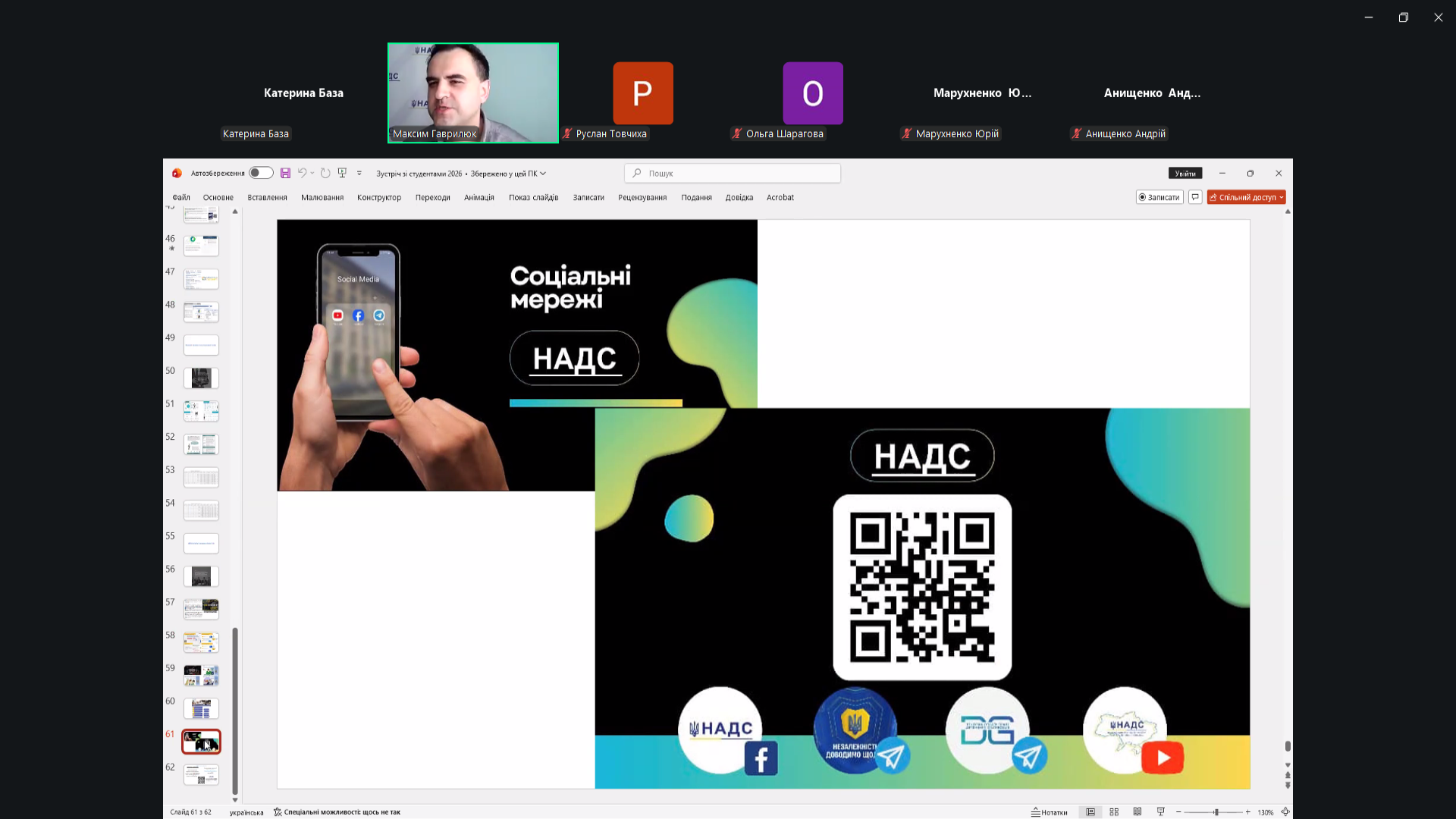
Task: Select slide 46 thumbnail
Action: click(201, 246)
